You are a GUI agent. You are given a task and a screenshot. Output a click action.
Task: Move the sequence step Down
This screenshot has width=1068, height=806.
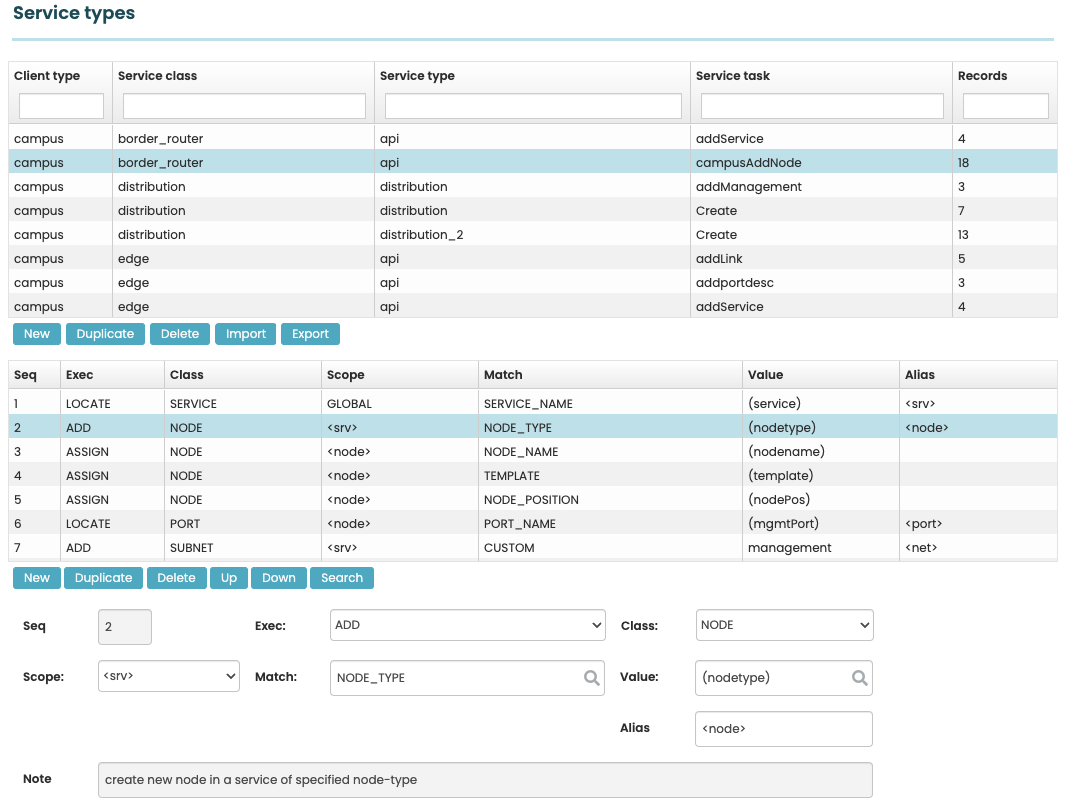click(x=278, y=577)
